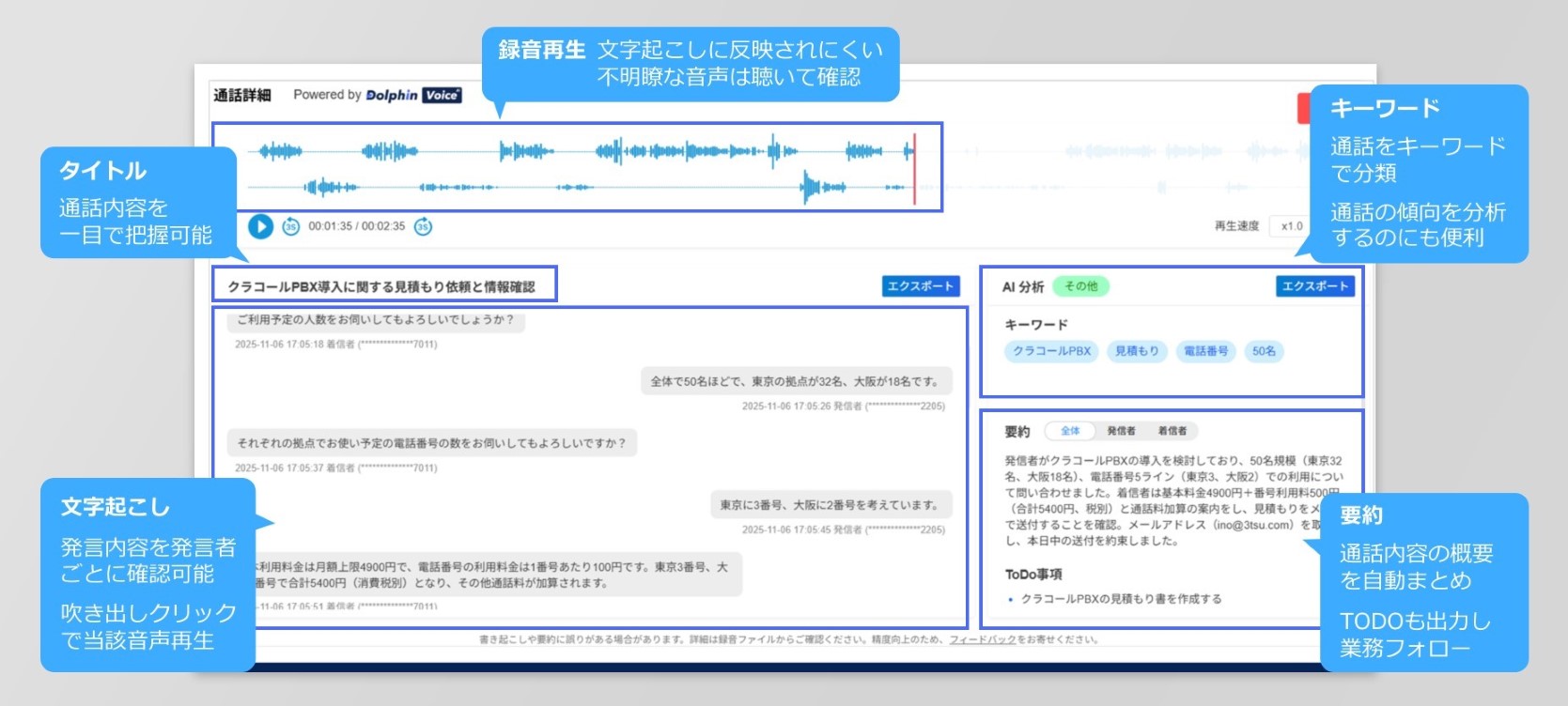Select the クラコールPBX keyword tag
The width and height of the screenshot is (1568, 706).
(x=1051, y=351)
